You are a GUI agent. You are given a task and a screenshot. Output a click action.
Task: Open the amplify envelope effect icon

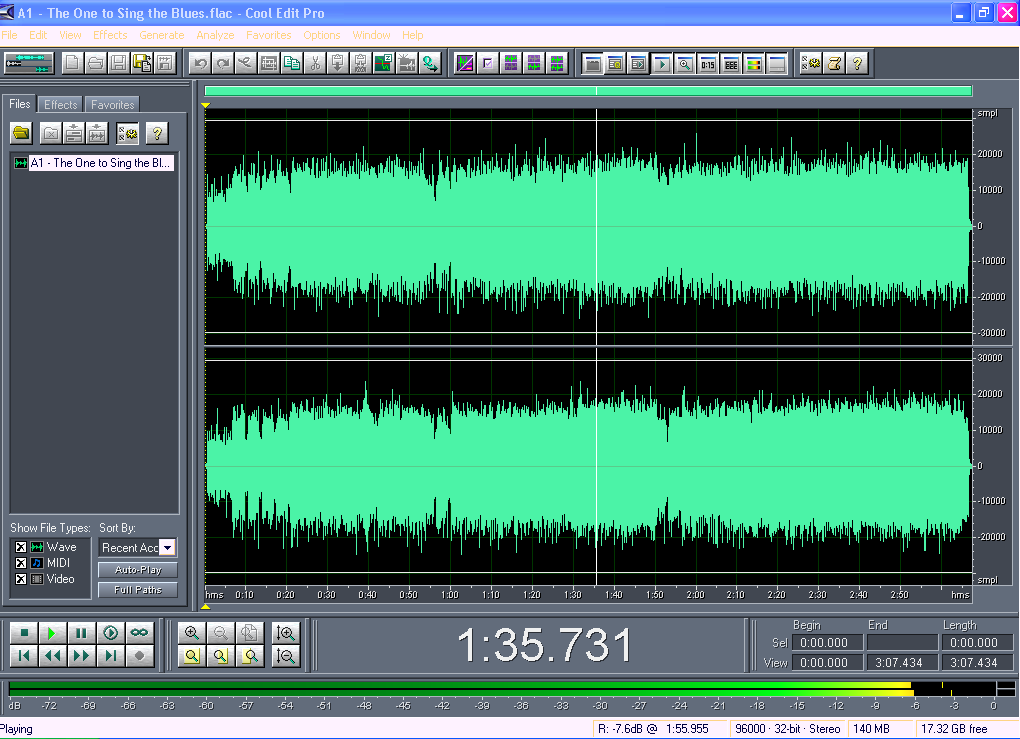click(464, 63)
